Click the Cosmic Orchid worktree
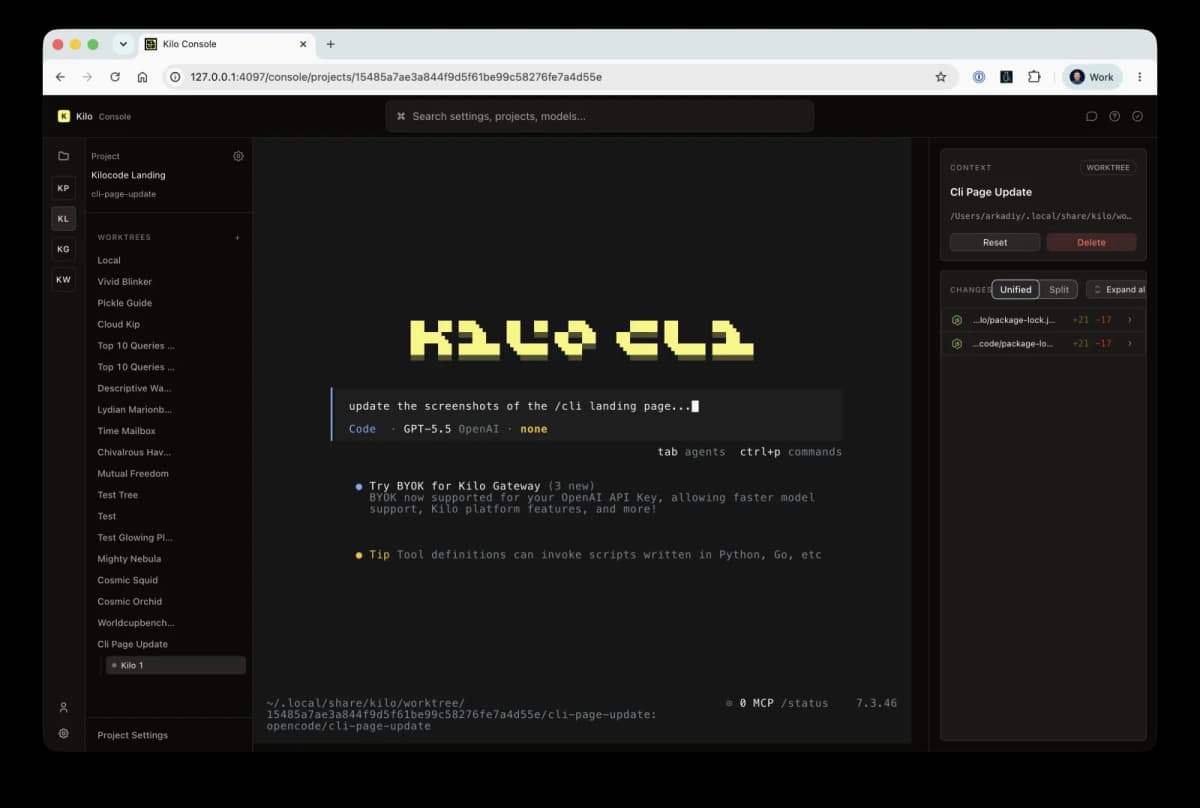Viewport: 1200px width, 808px height. 130,602
